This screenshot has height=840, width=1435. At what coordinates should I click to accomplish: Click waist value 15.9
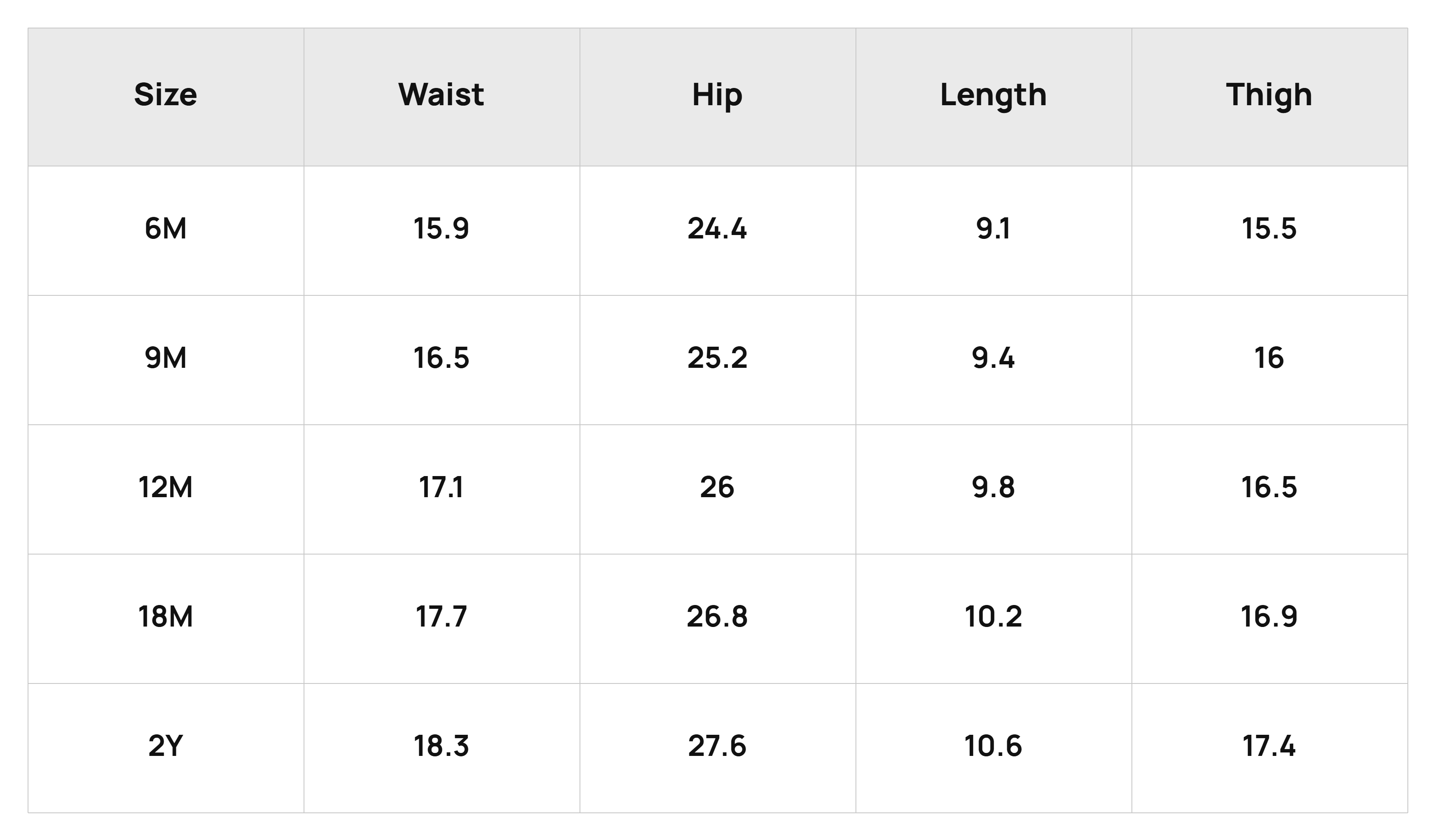tap(441, 229)
